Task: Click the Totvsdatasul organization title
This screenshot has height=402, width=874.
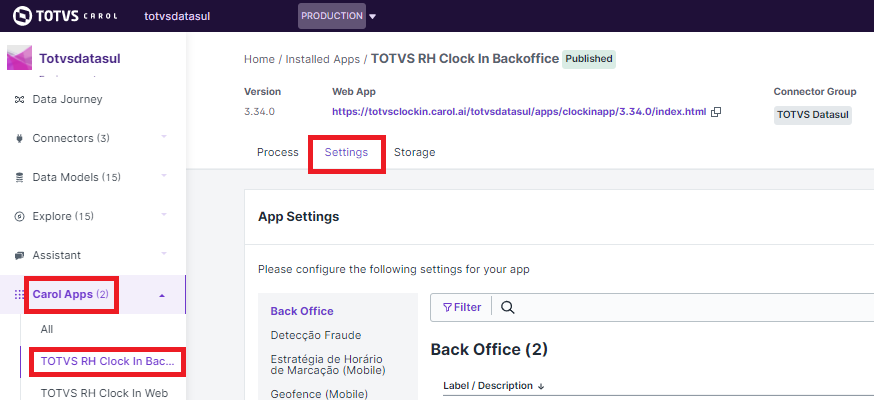Action: [x=80, y=59]
